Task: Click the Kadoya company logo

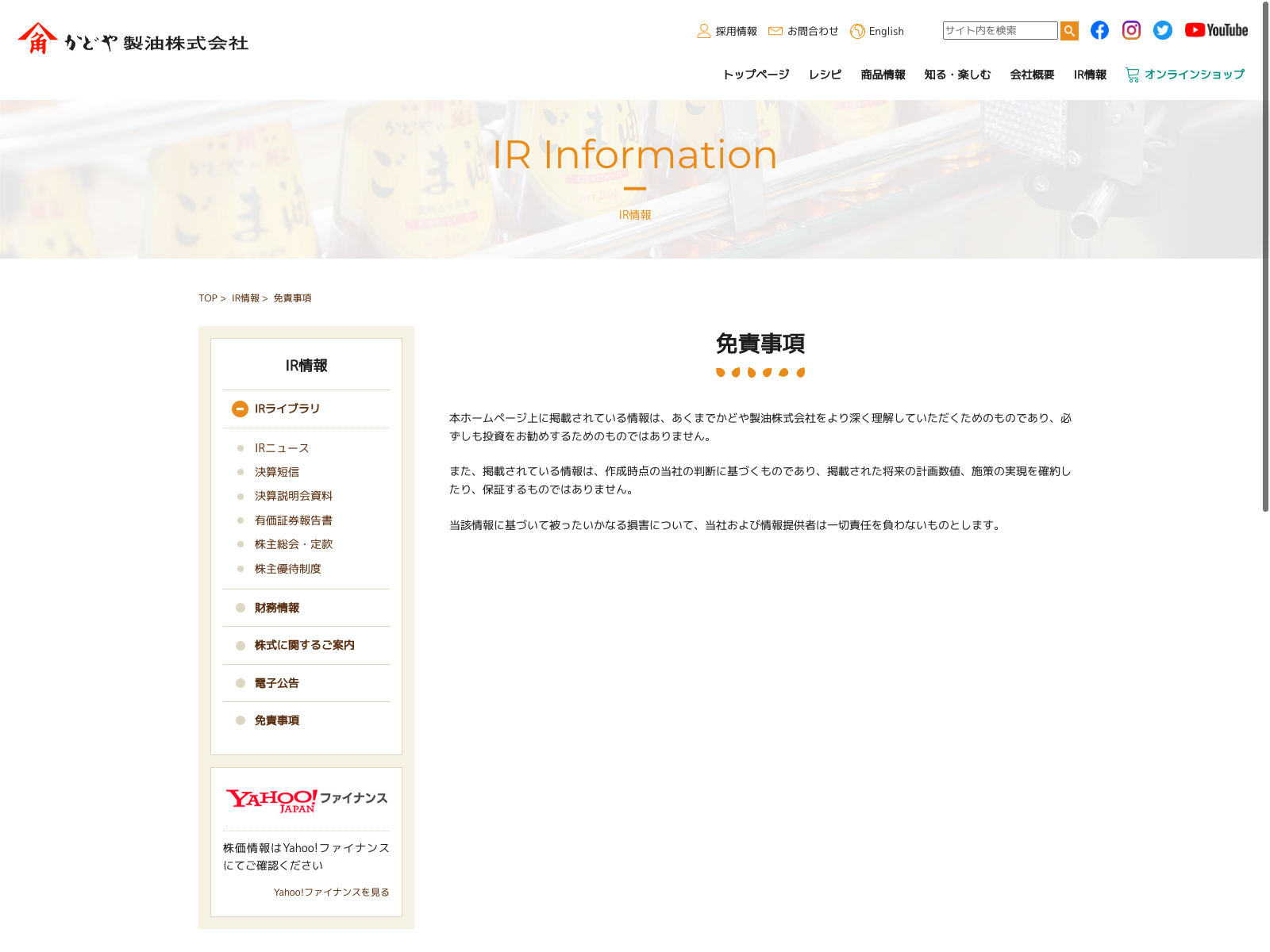Action: 133,40
